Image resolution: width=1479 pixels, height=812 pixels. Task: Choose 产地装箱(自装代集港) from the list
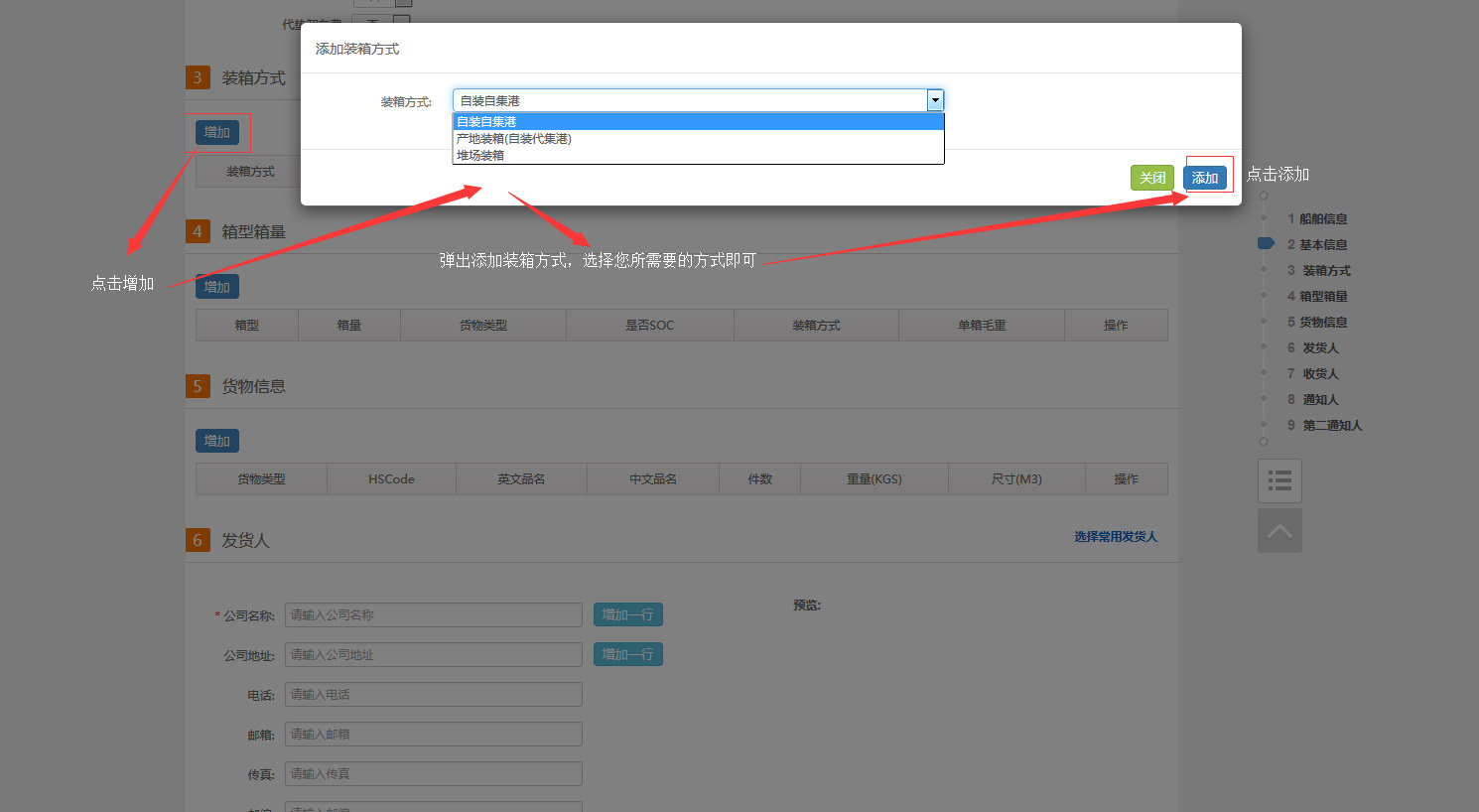[x=697, y=139]
